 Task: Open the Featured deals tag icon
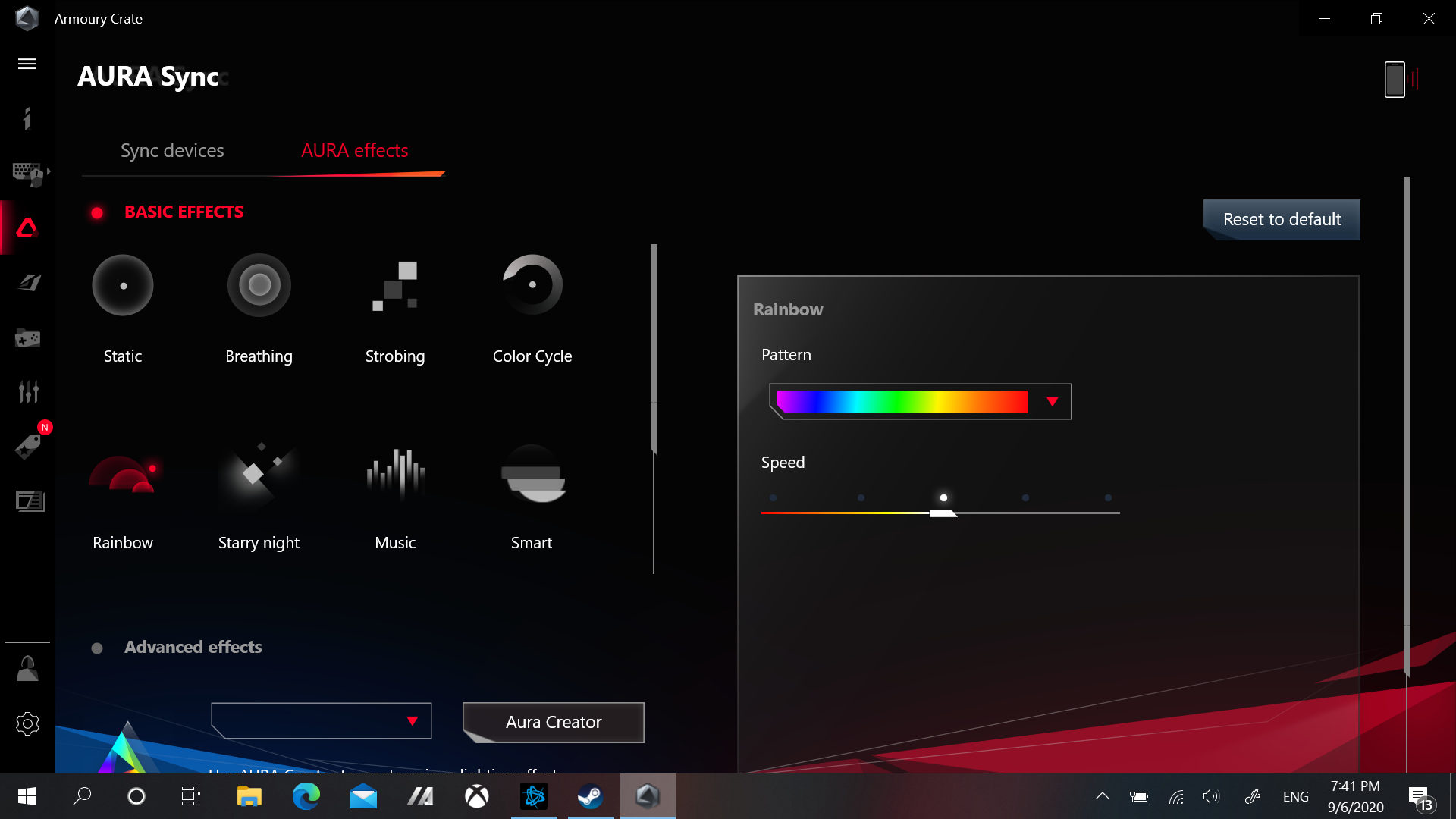point(29,446)
